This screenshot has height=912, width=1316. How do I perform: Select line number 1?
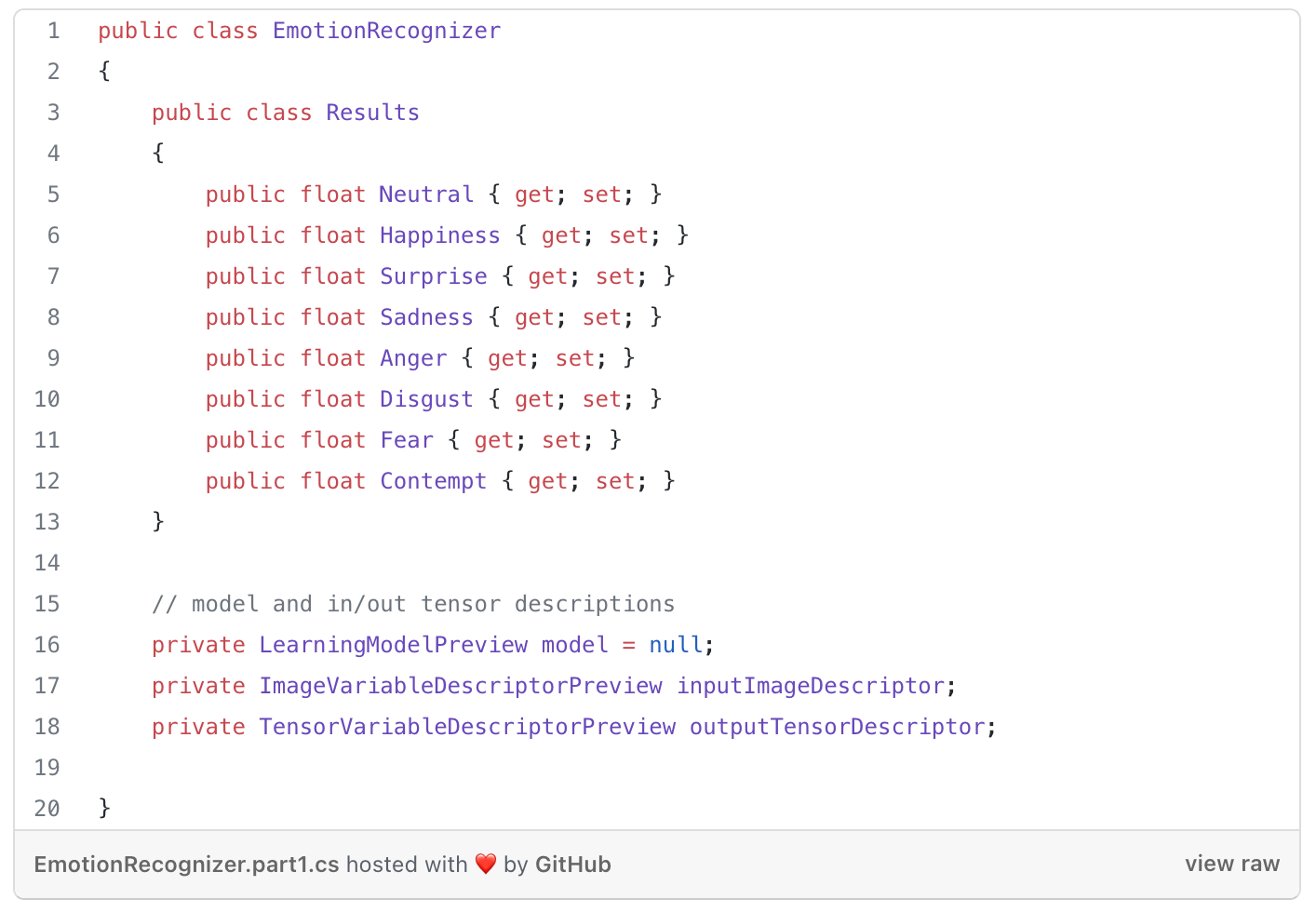(x=53, y=31)
